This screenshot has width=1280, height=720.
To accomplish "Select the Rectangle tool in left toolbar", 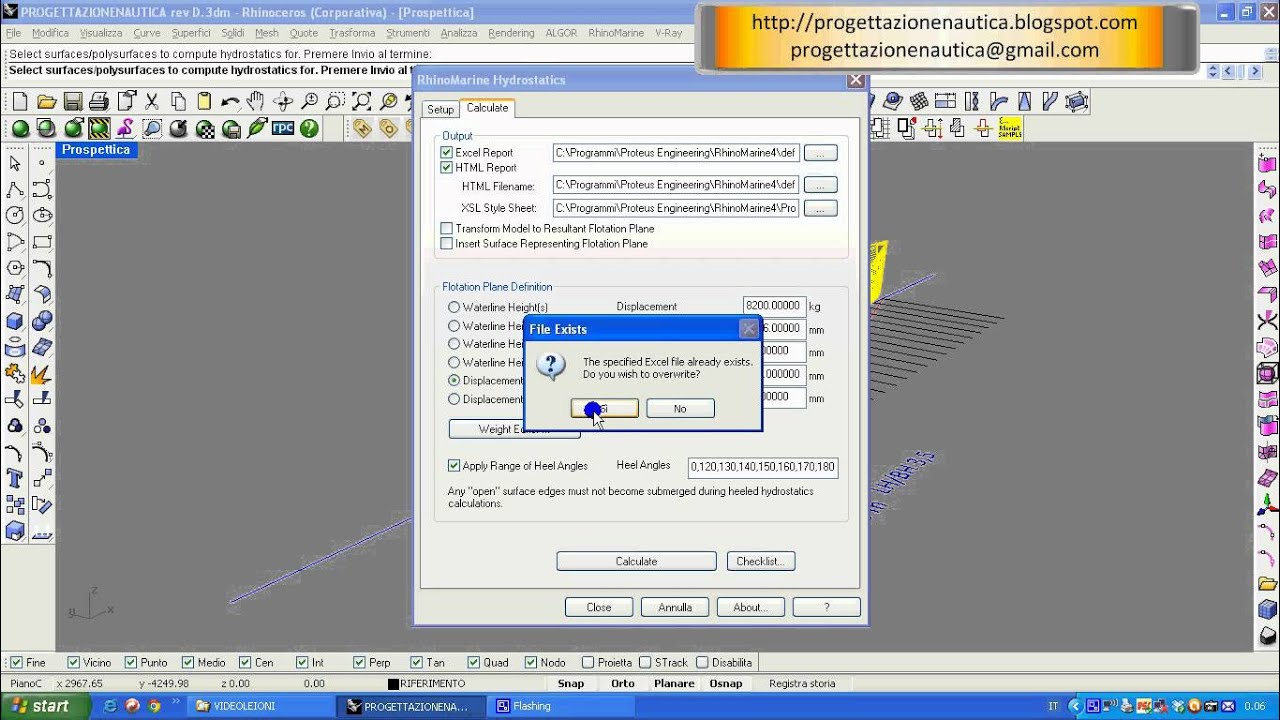I will point(42,242).
